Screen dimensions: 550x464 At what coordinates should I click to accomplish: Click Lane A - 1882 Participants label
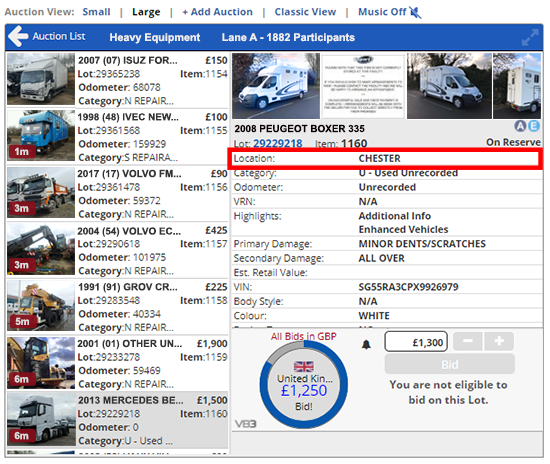tap(288, 38)
